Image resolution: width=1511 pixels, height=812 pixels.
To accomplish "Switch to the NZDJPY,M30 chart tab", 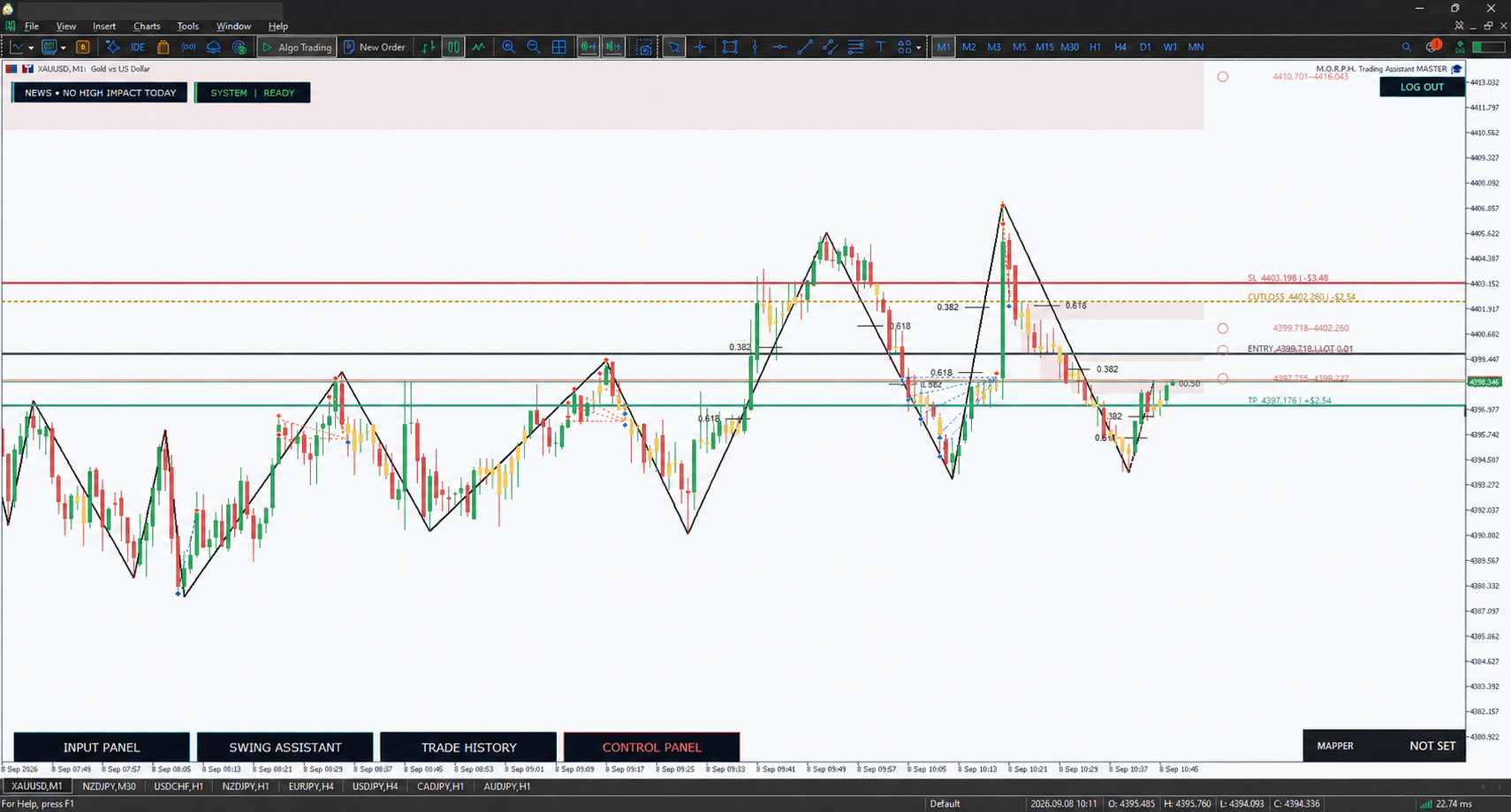I will [110, 786].
